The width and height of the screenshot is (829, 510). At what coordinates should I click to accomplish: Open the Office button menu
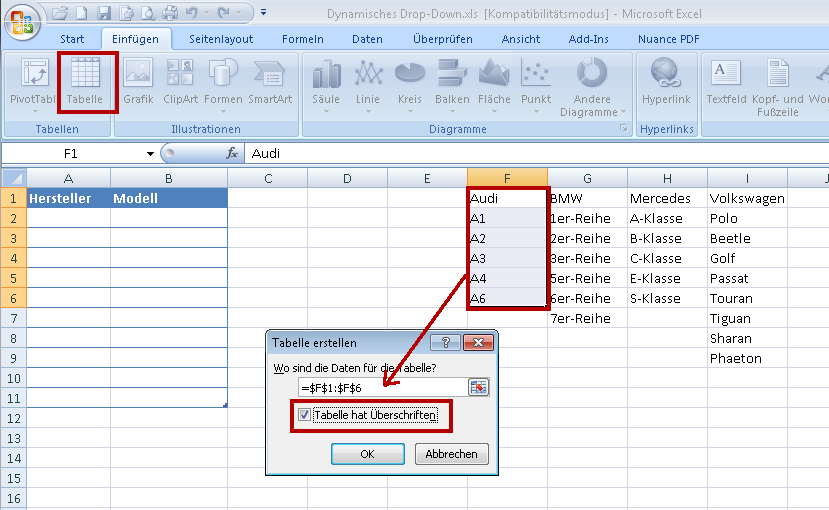(x=22, y=22)
